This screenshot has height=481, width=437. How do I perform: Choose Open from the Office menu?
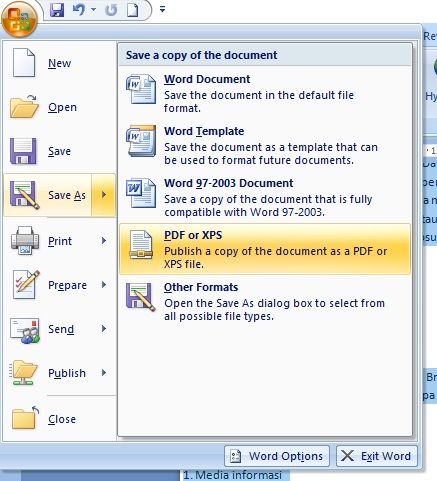pyautogui.click(x=60, y=107)
